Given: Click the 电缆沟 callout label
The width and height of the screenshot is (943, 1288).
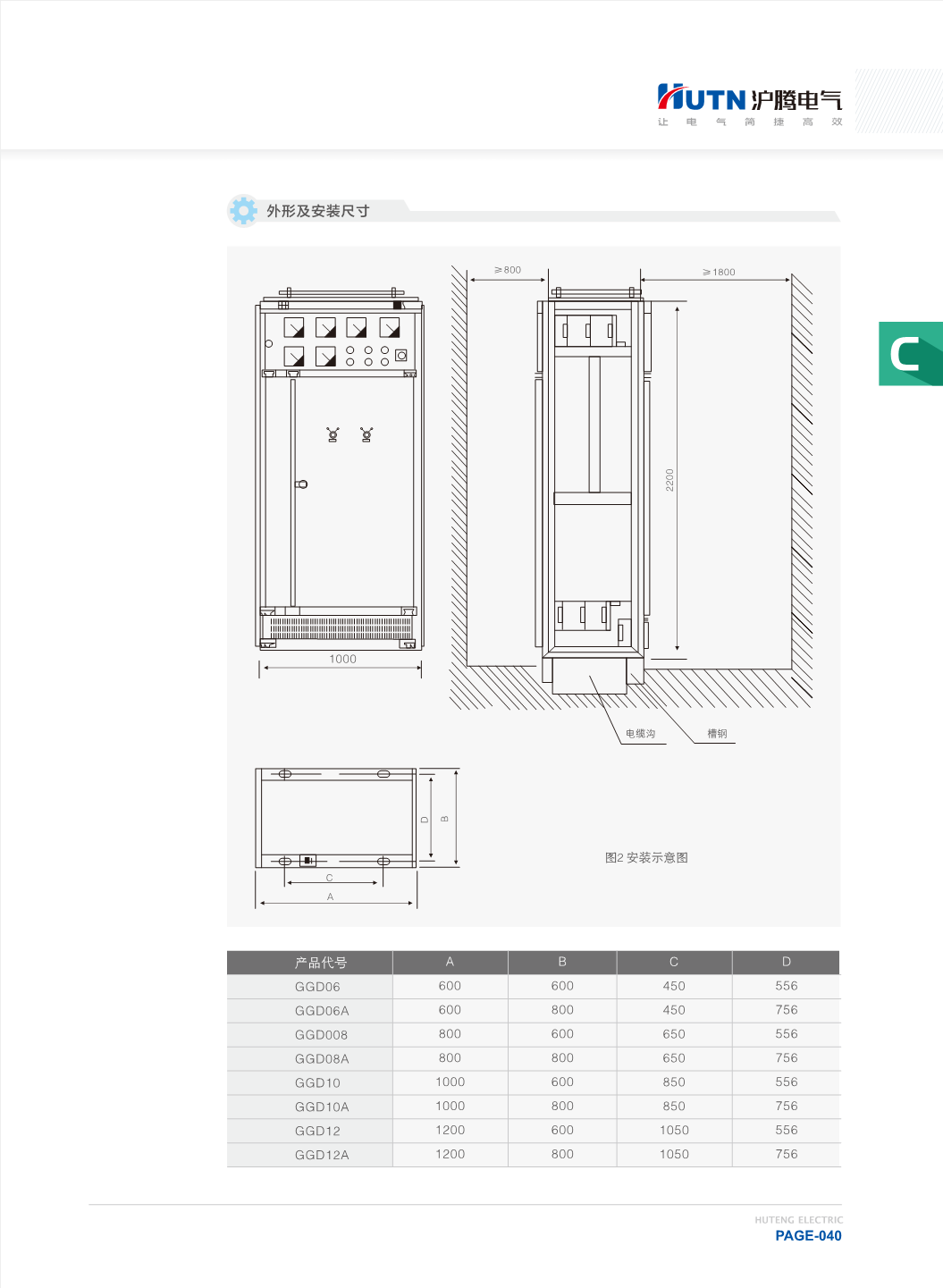Looking at the screenshot, I should (640, 734).
